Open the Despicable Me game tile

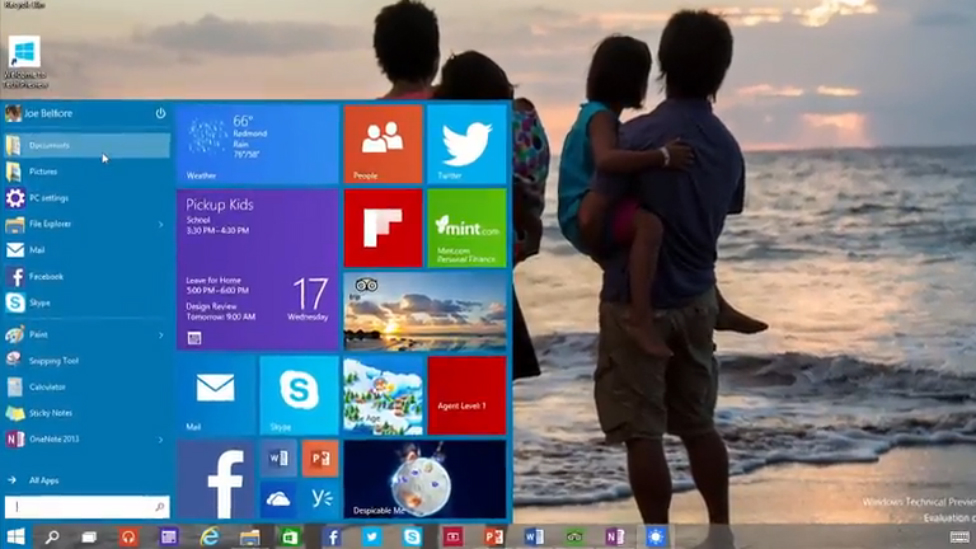pos(425,479)
